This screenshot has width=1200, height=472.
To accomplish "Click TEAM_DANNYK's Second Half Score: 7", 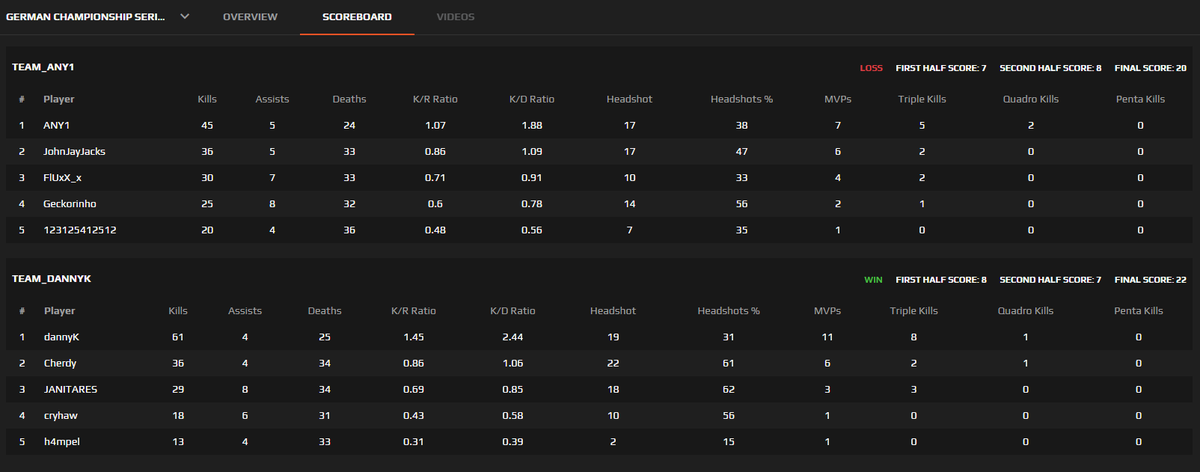I will click(x=1049, y=280).
